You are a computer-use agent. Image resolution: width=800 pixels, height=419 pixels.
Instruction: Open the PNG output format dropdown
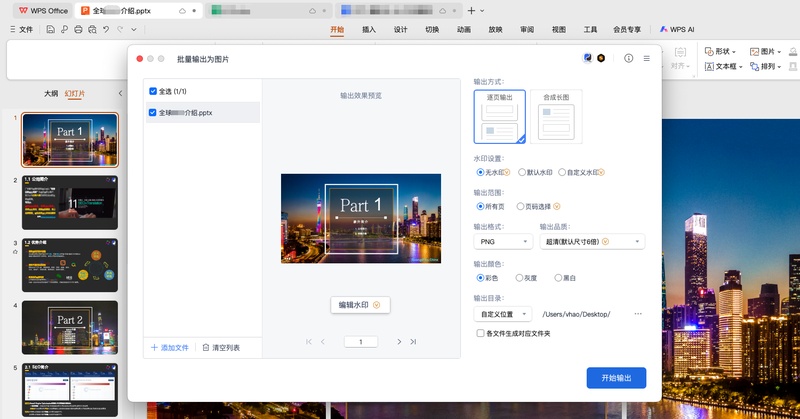click(503, 241)
